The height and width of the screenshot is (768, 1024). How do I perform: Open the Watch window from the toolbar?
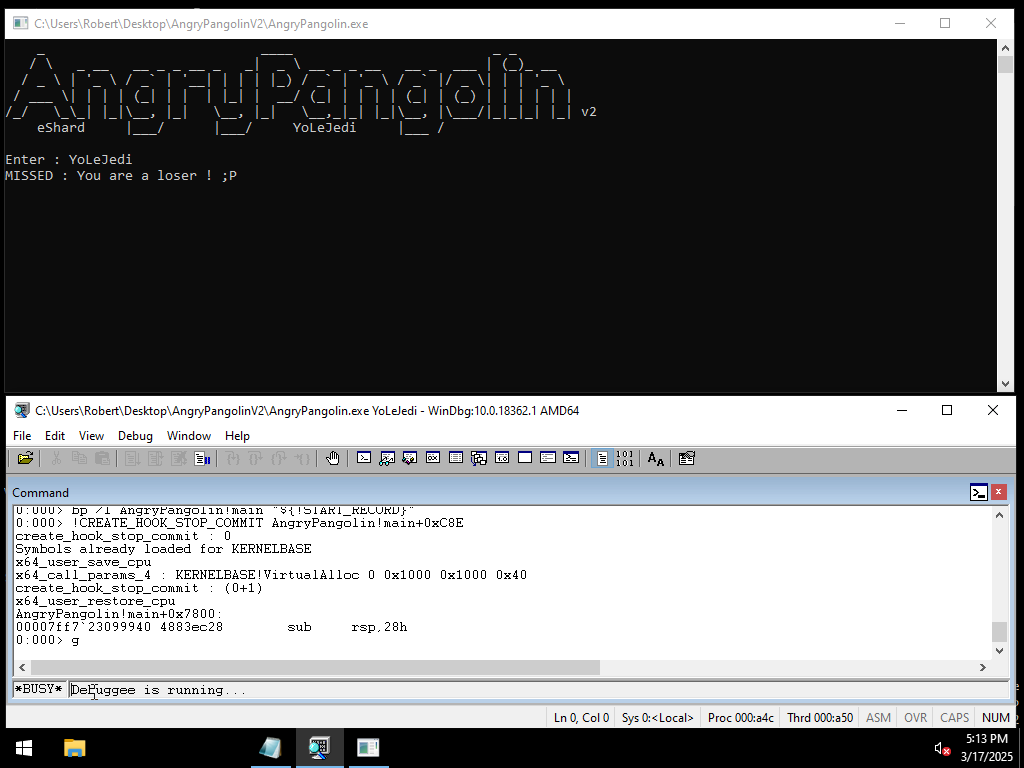387,458
